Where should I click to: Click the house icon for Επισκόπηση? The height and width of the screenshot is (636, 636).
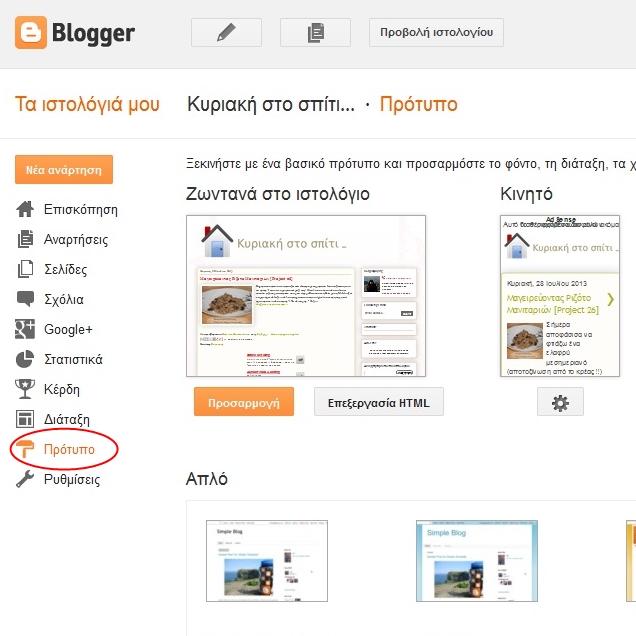pyautogui.click(x=25, y=209)
